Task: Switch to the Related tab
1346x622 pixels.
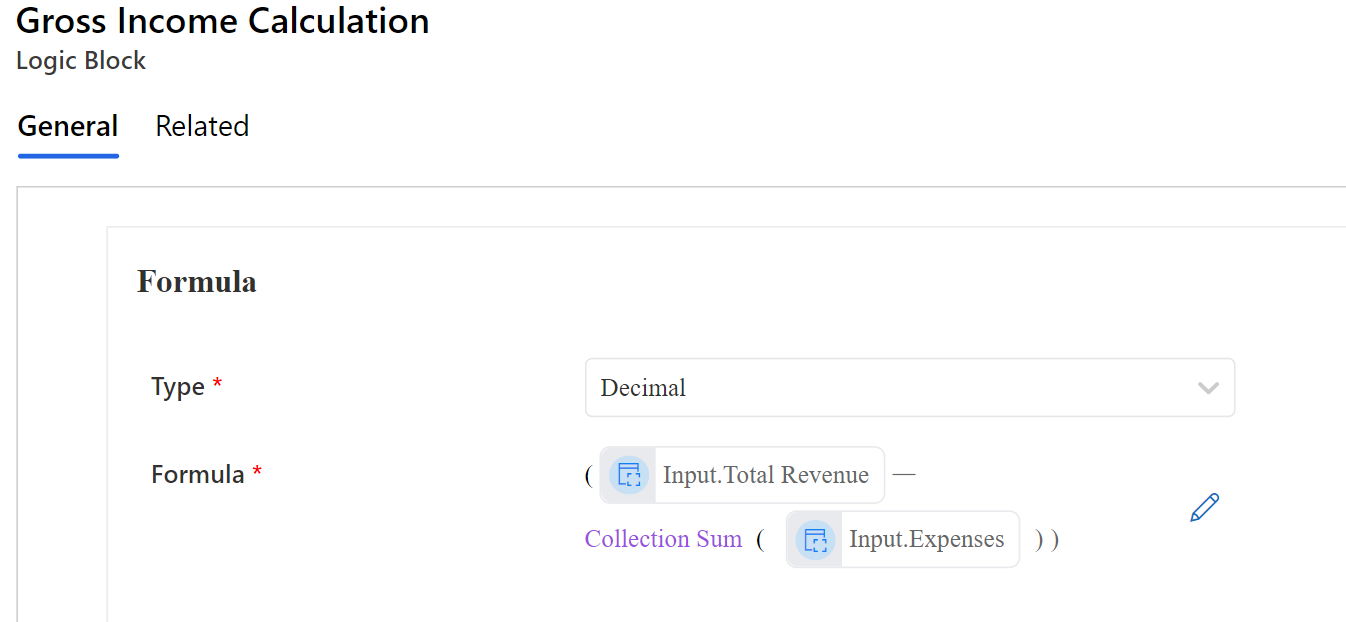Action: pos(202,127)
